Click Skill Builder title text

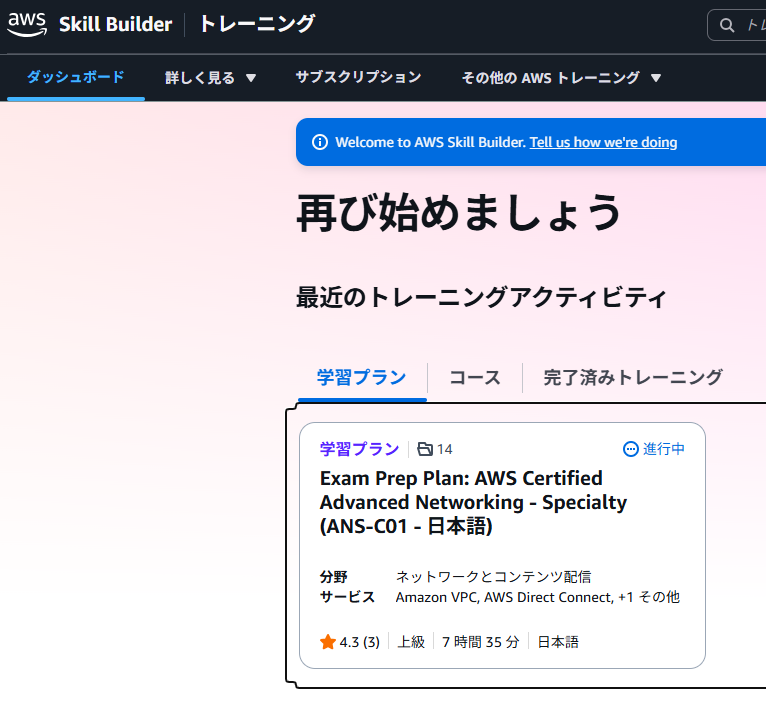pos(115,24)
